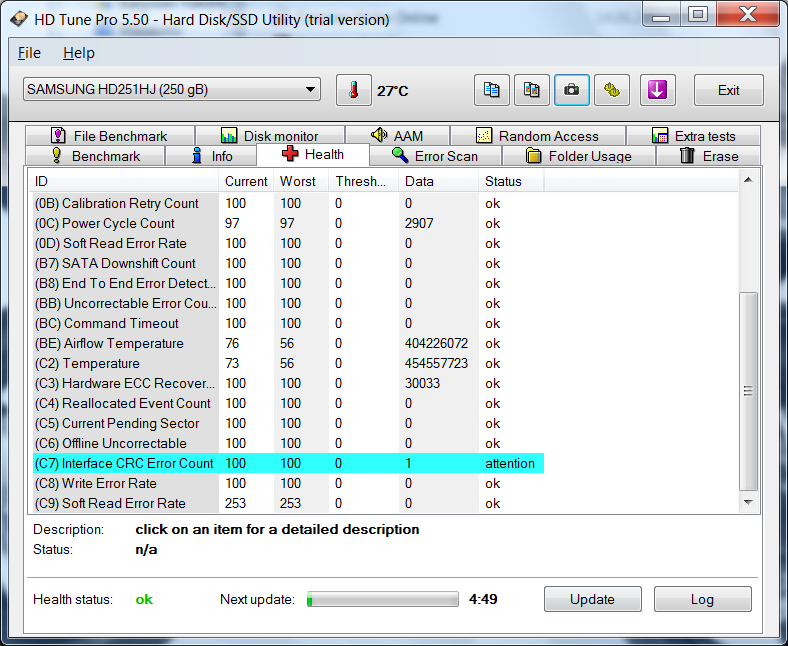
Task: Click the Exit button
Action: point(729,90)
